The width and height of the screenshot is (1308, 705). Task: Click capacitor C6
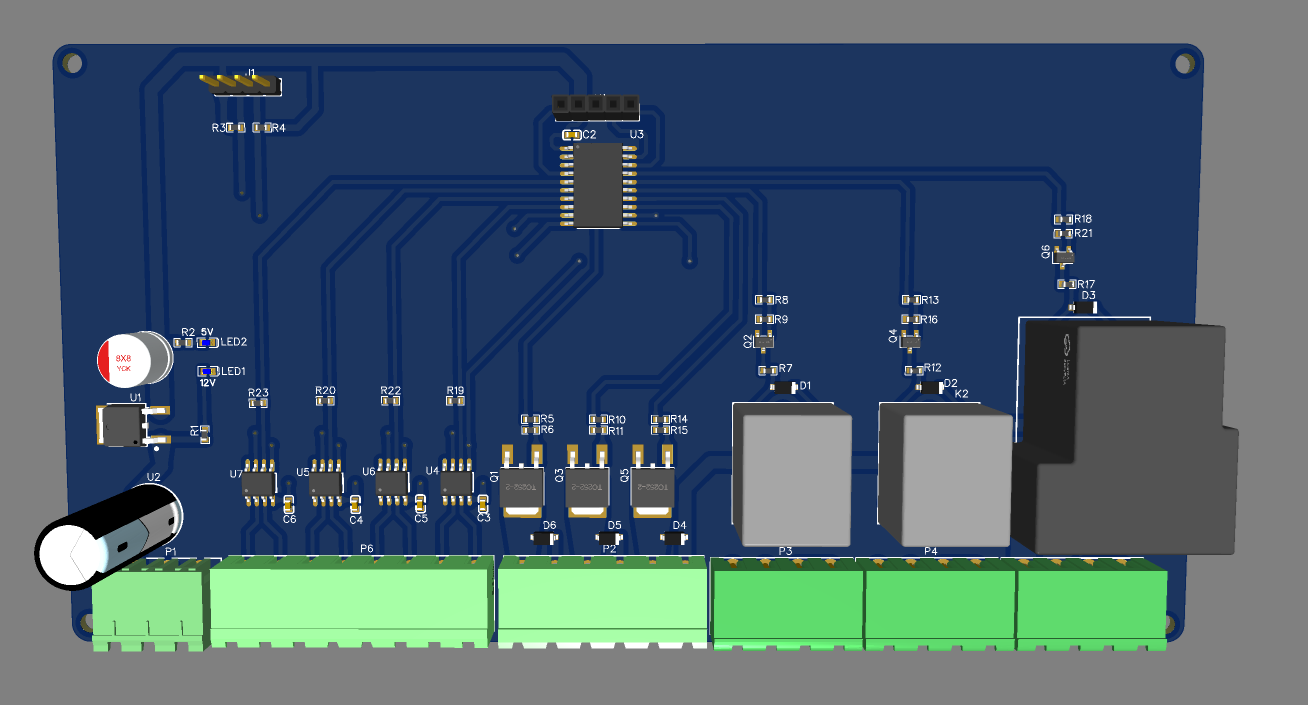[x=289, y=503]
